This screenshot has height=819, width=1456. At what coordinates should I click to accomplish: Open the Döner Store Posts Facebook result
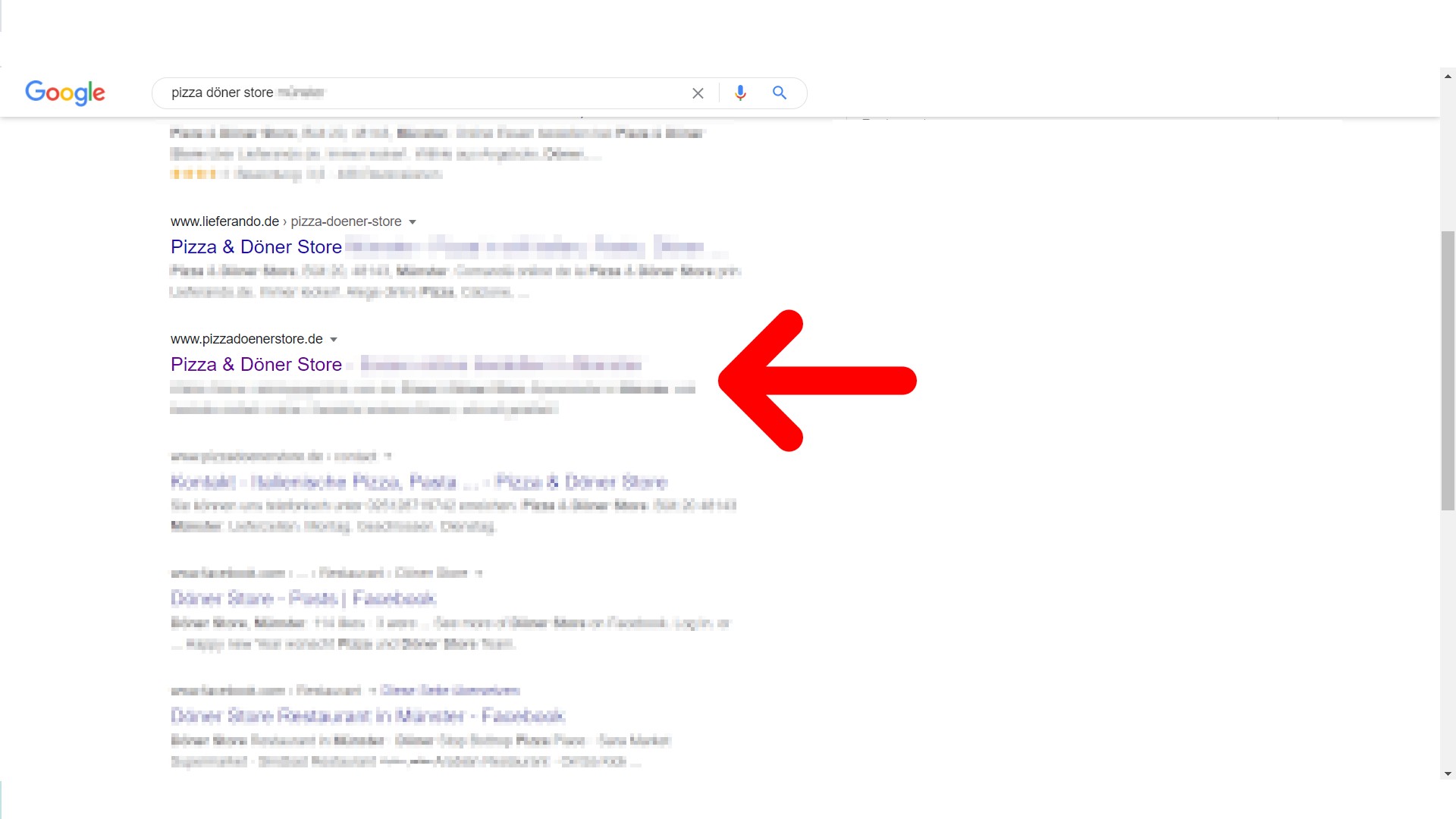[x=303, y=599]
